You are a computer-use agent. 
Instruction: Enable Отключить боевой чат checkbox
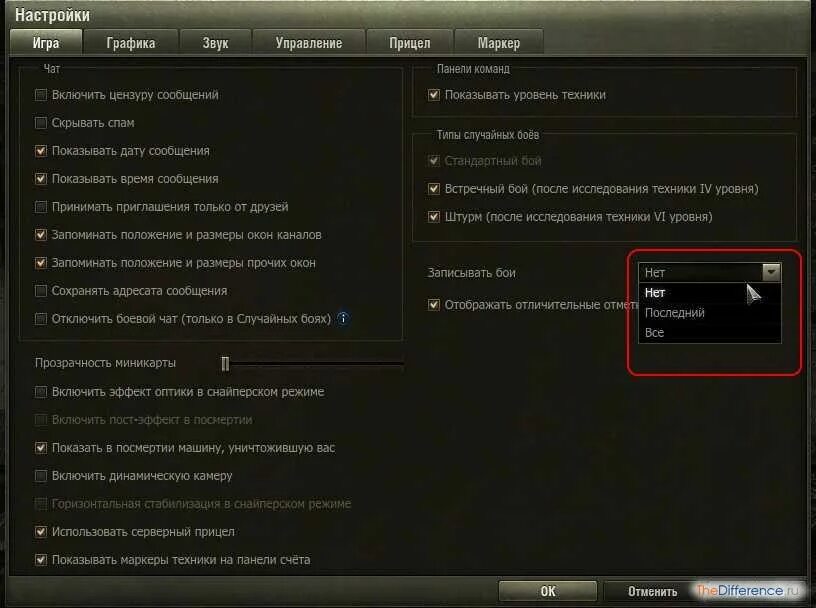tap(41, 319)
